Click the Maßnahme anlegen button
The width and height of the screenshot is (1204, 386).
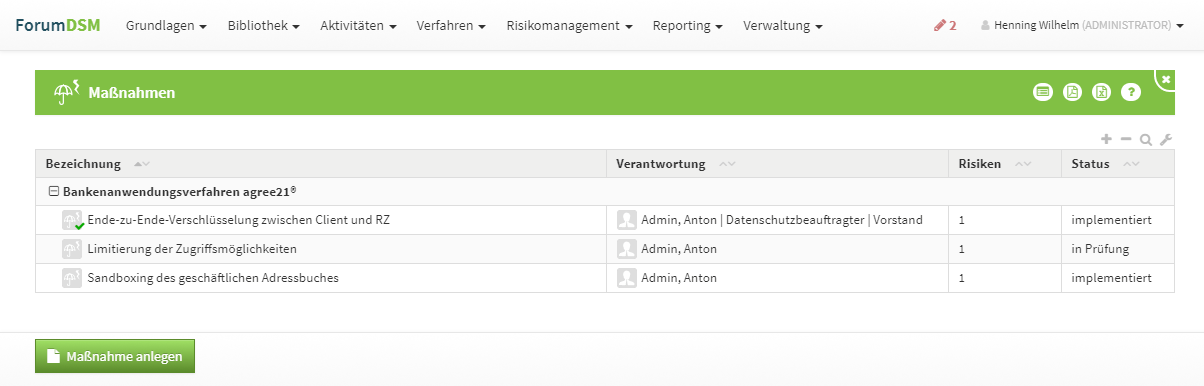[115, 356]
